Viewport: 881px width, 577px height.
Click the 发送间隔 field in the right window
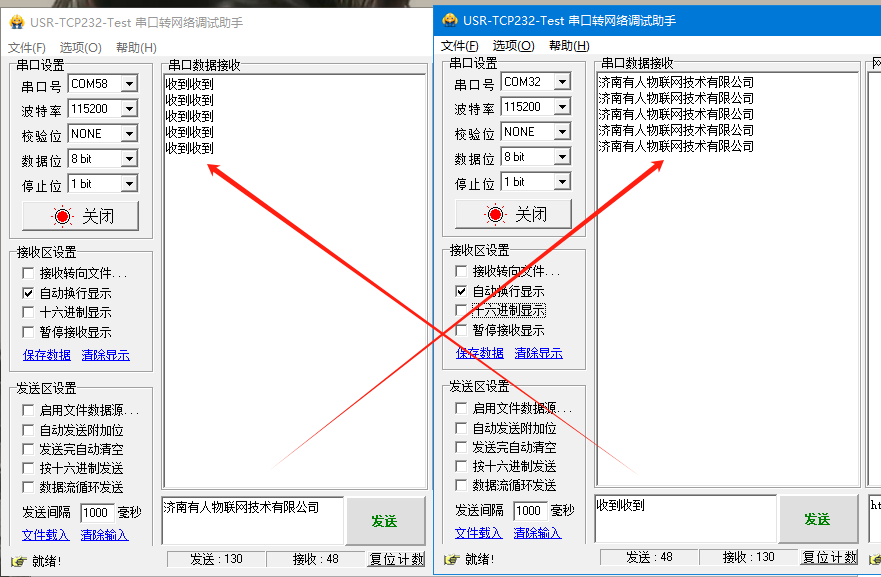[527, 511]
